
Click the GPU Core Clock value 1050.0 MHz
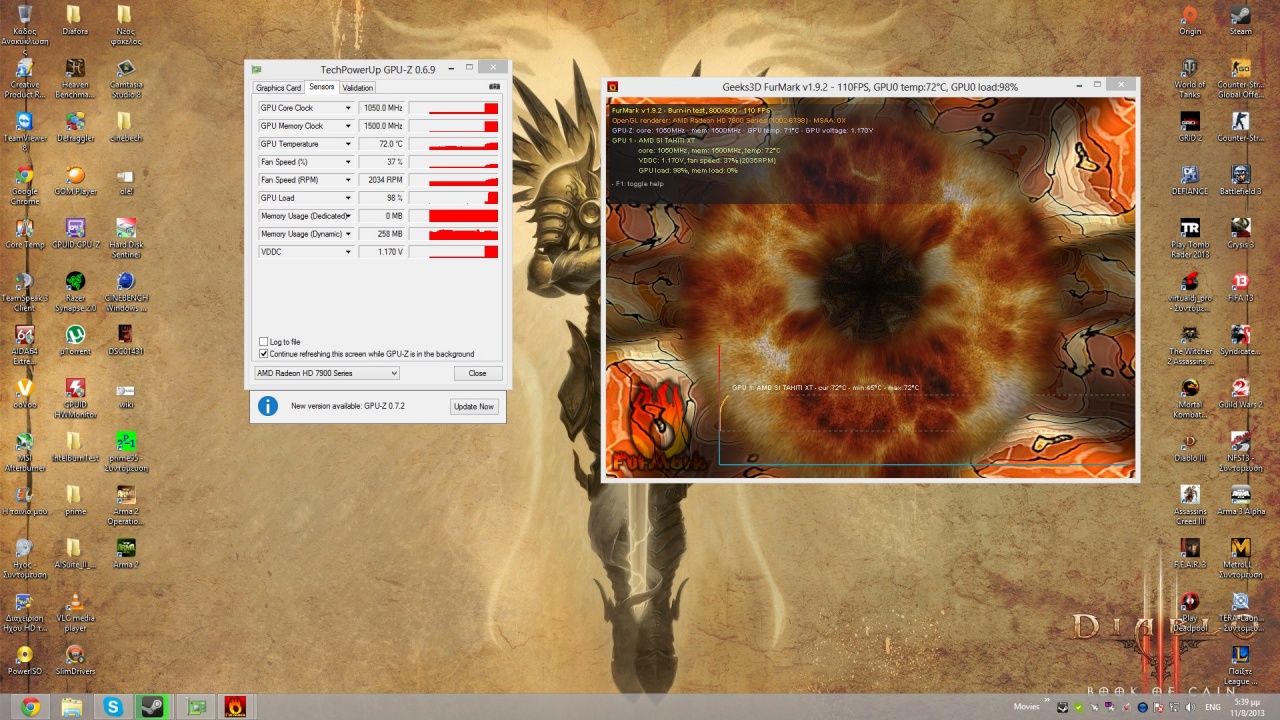pyautogui.click(x=382, y=108)
